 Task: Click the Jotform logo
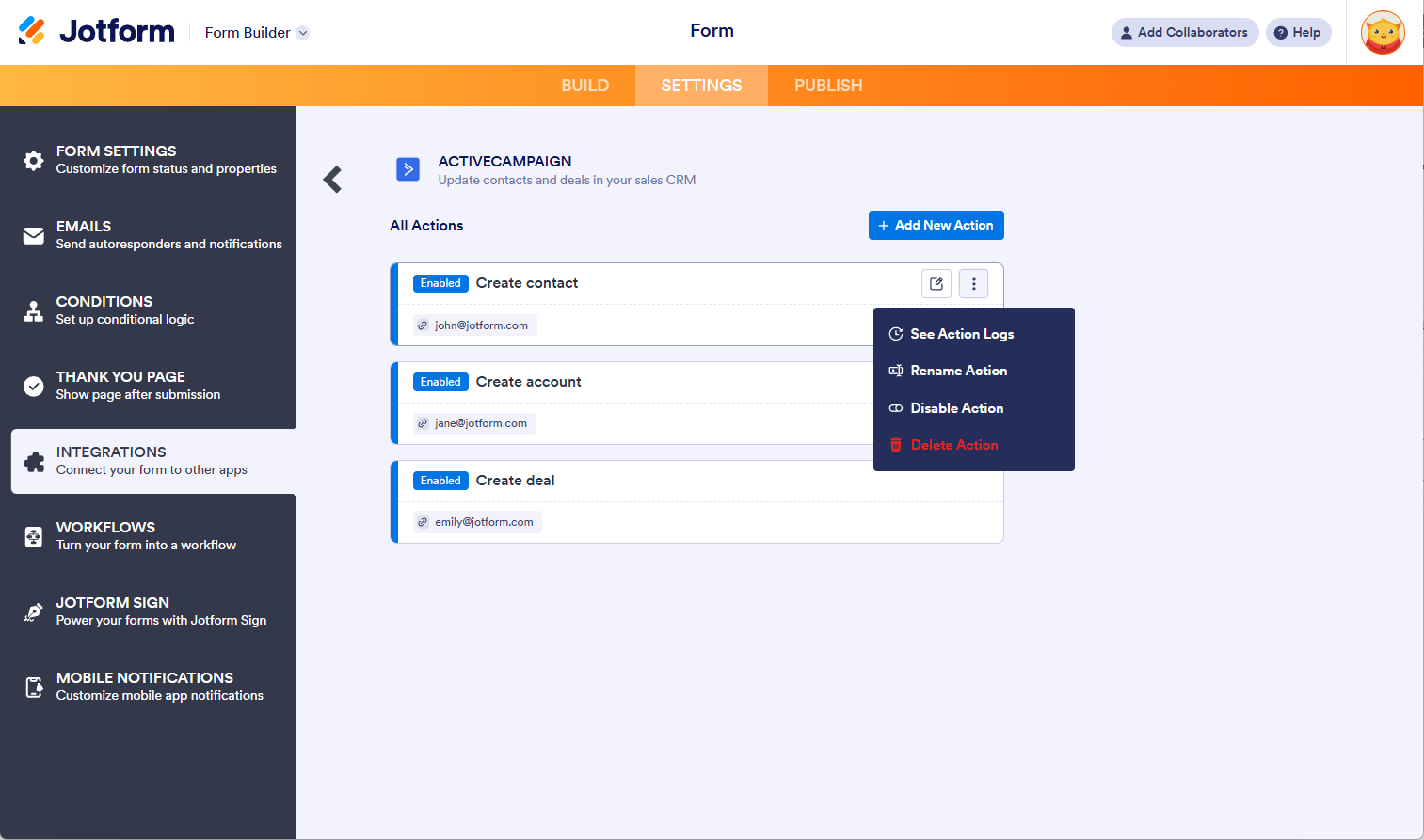point(96,31)
